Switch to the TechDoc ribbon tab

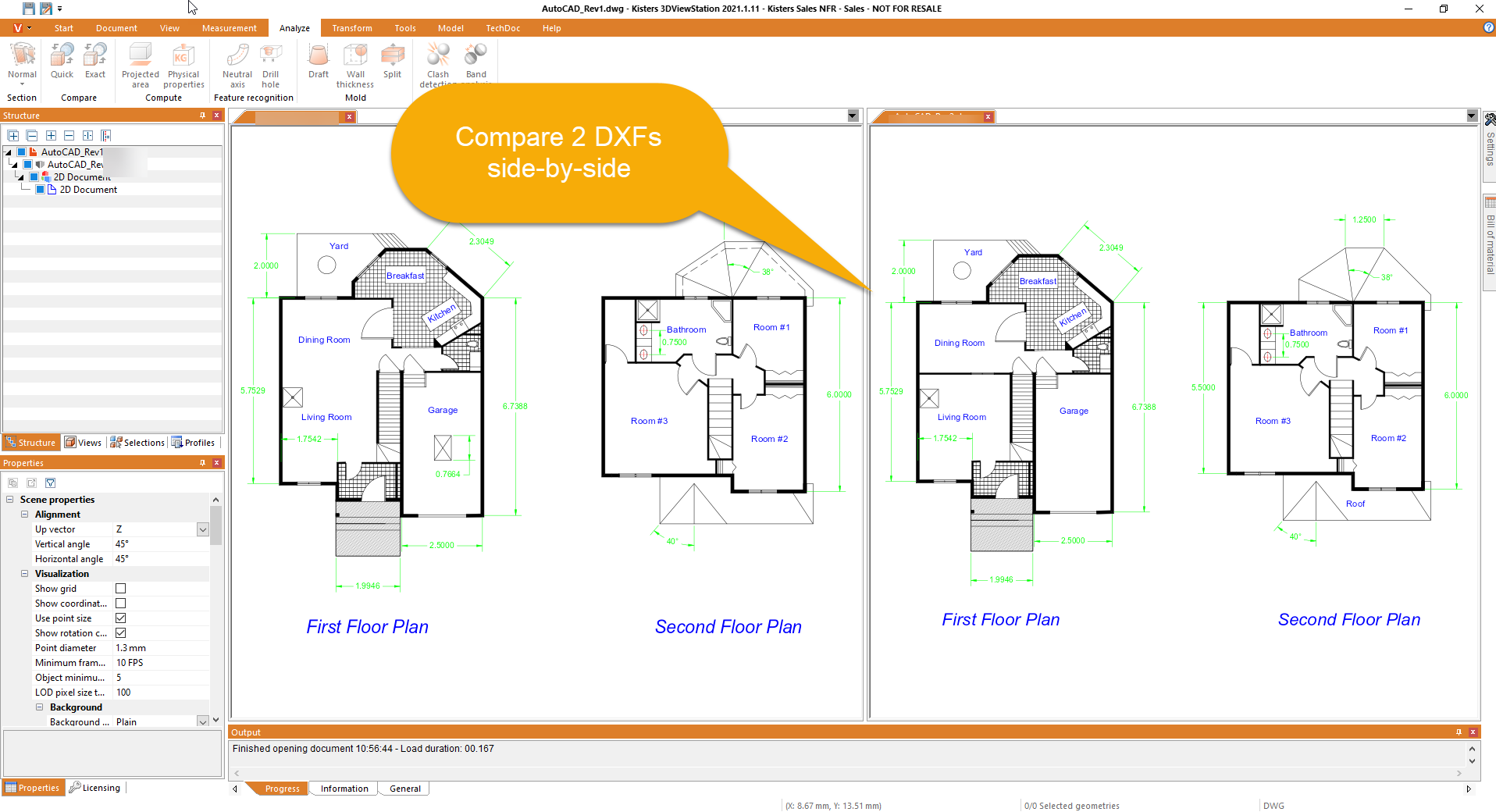click(x=503, y=28)
